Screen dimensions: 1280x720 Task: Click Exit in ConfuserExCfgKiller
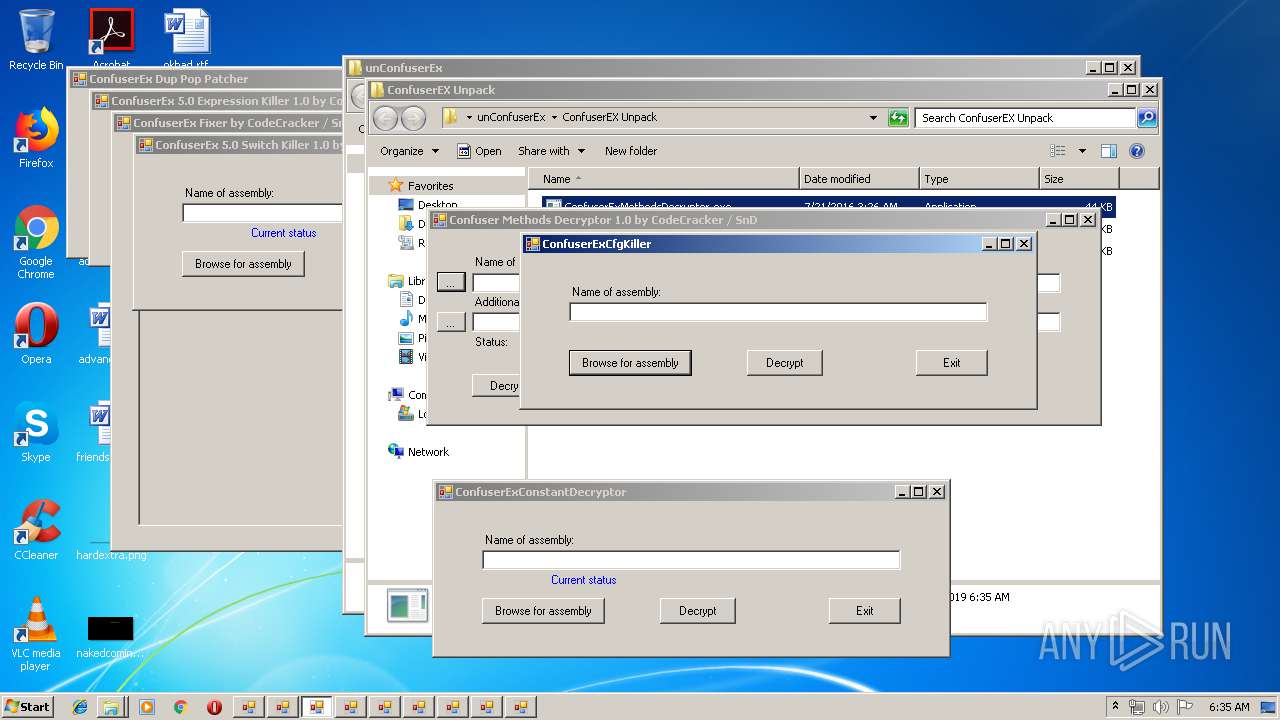[x=952, y=363]
